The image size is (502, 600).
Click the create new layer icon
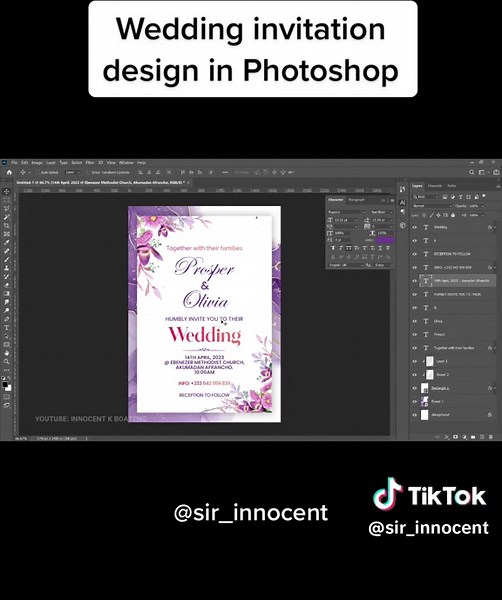(482, 437)
